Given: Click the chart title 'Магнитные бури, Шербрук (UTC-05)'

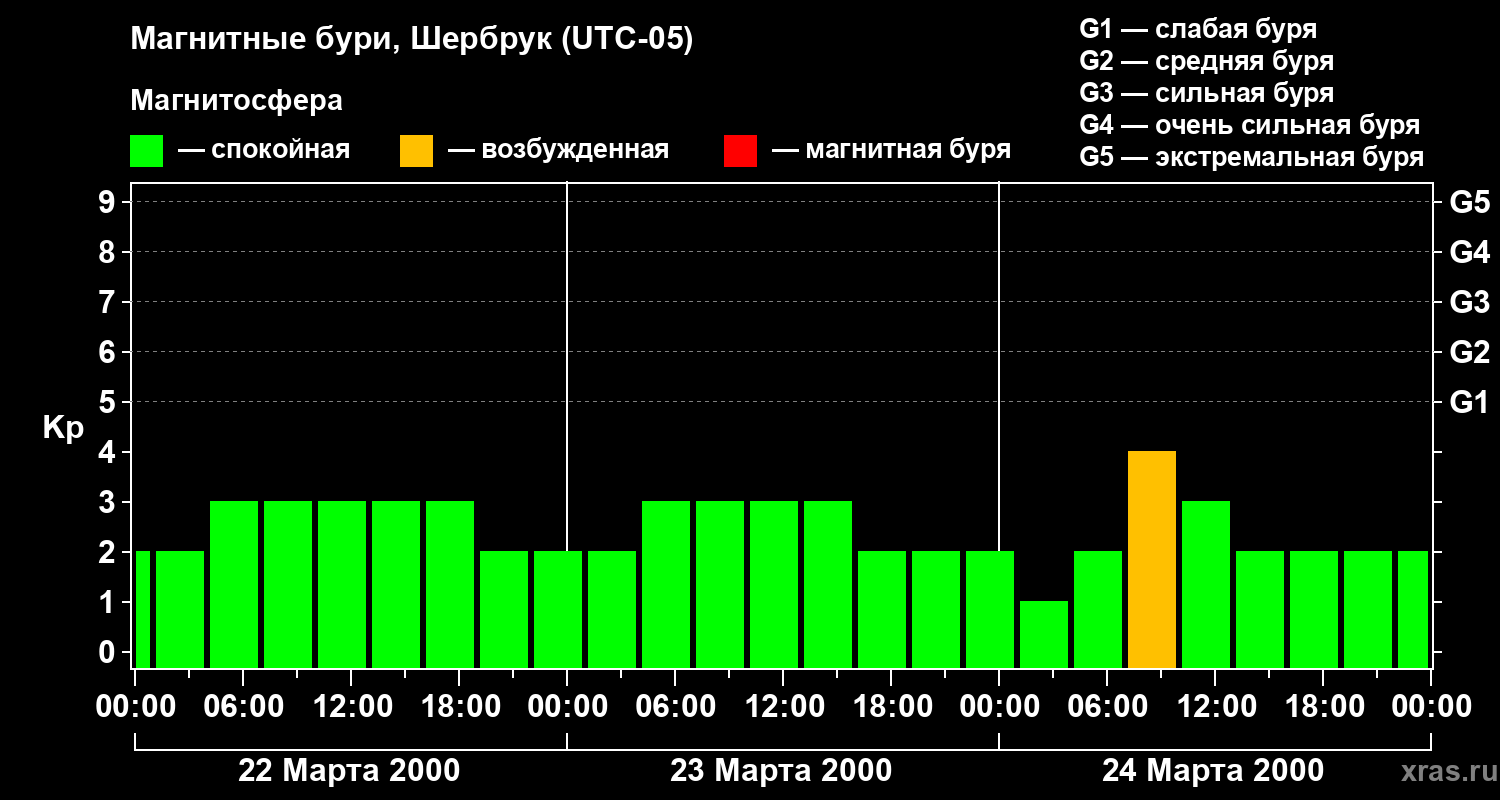Looking at the screenshot, I should [412, 40].
